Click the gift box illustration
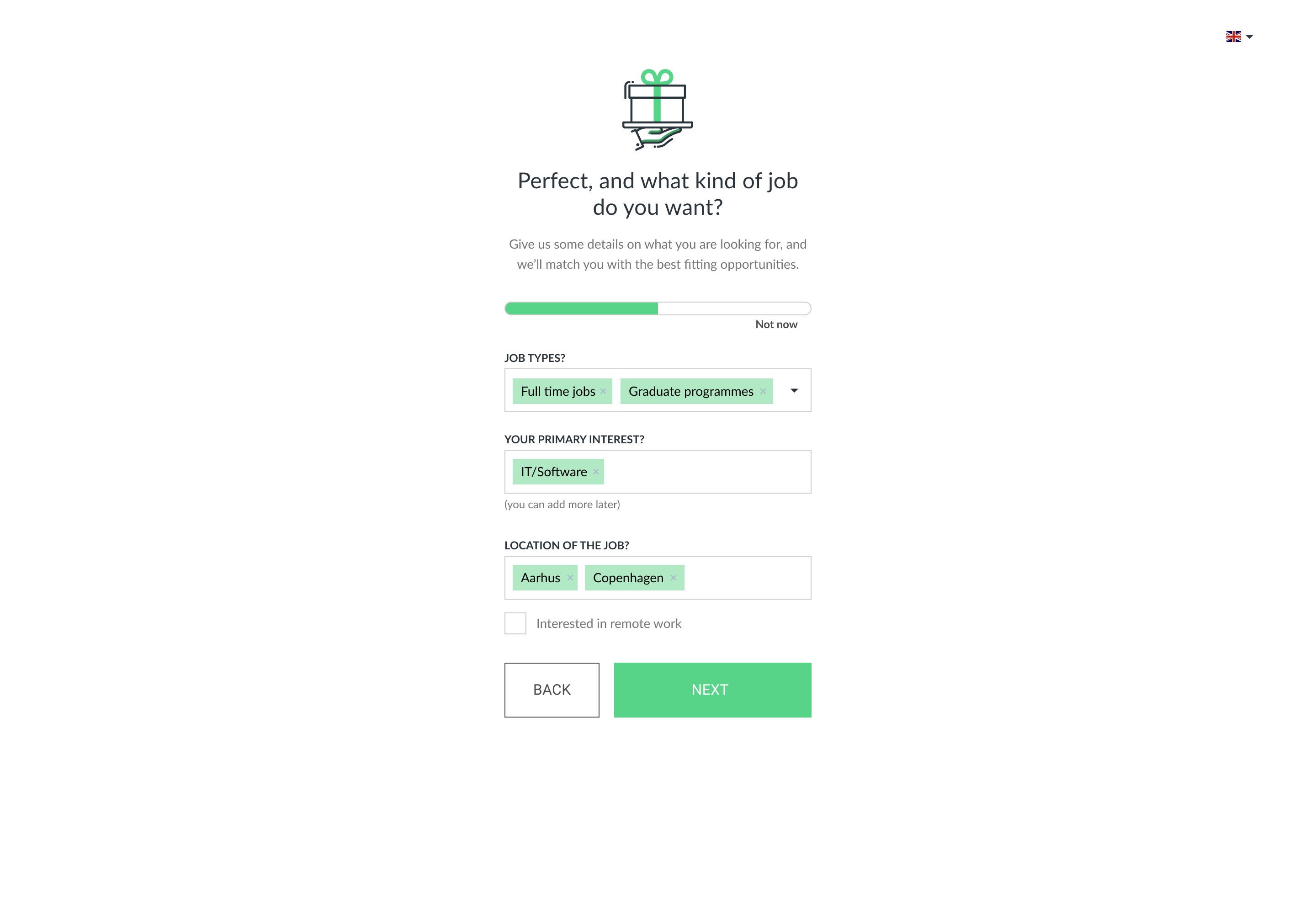 coord(658,109)
